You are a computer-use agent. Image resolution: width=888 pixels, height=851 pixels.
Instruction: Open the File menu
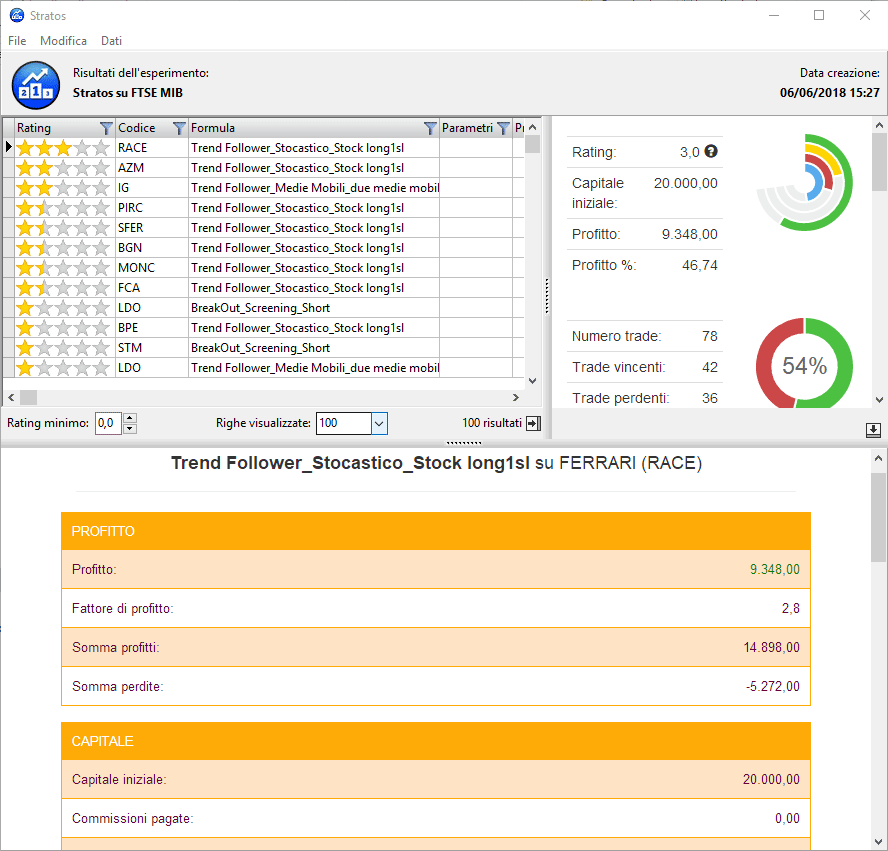pos(17,41)
